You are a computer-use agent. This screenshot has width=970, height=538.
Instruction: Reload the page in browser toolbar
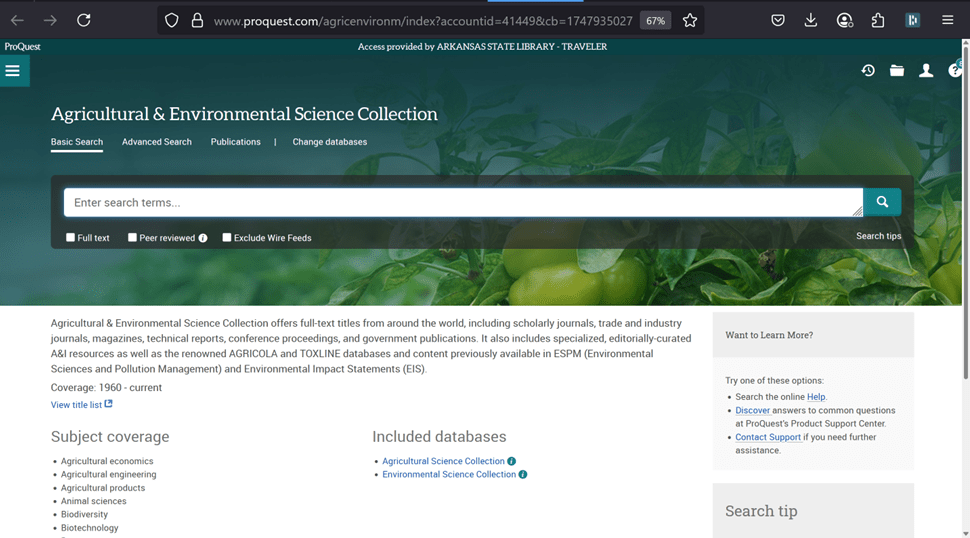point(84,20)
